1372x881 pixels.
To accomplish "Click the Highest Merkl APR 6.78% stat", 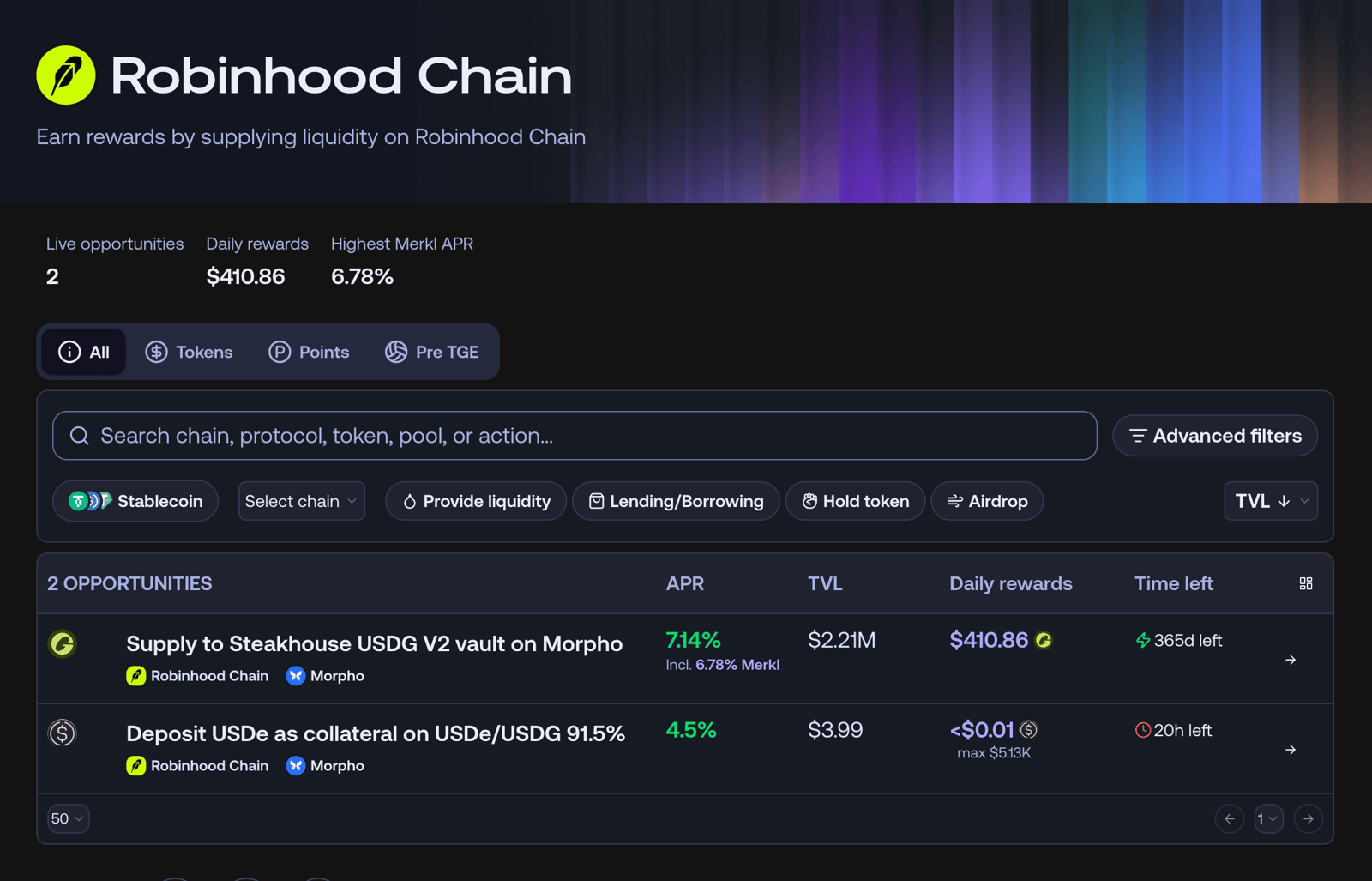I will point(402,260).
